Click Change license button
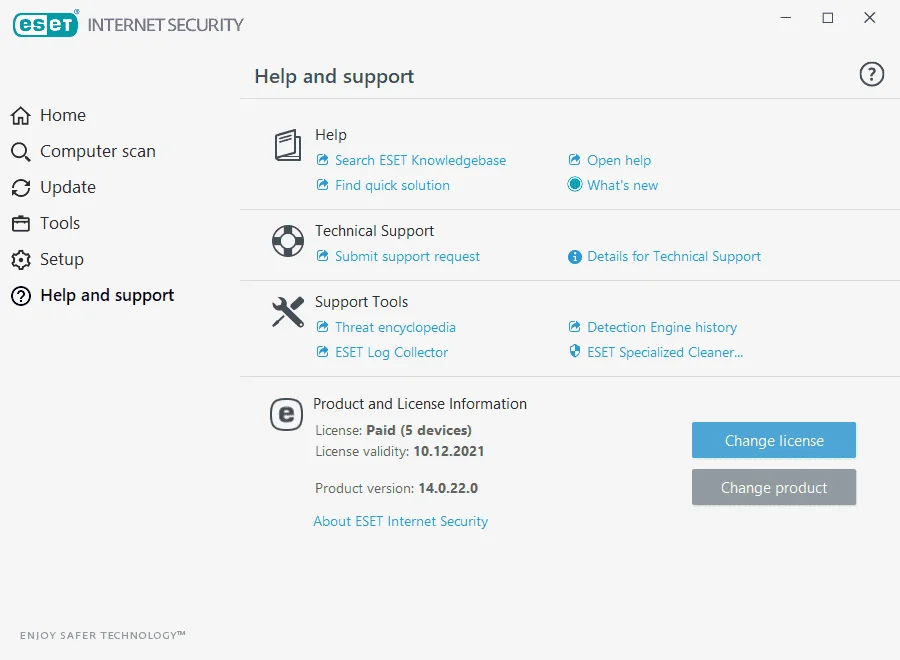 [774, 440]
